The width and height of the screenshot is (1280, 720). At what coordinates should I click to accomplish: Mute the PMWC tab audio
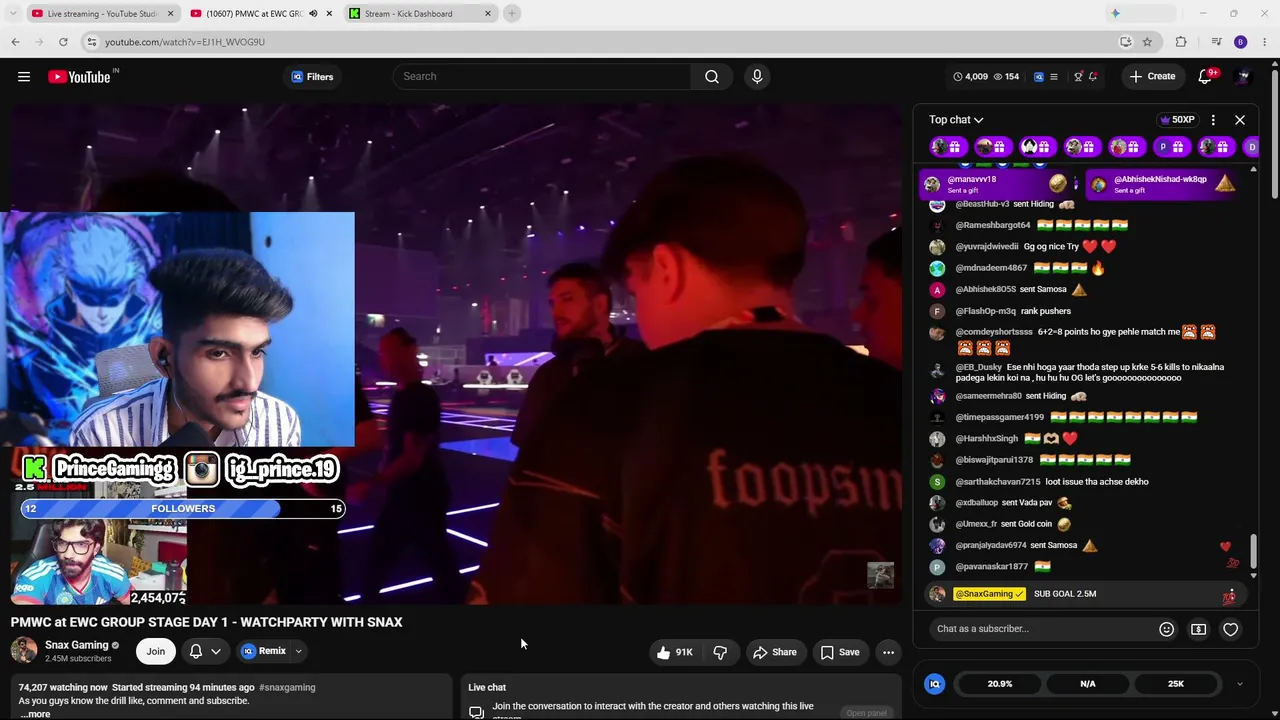pos(313,14)
